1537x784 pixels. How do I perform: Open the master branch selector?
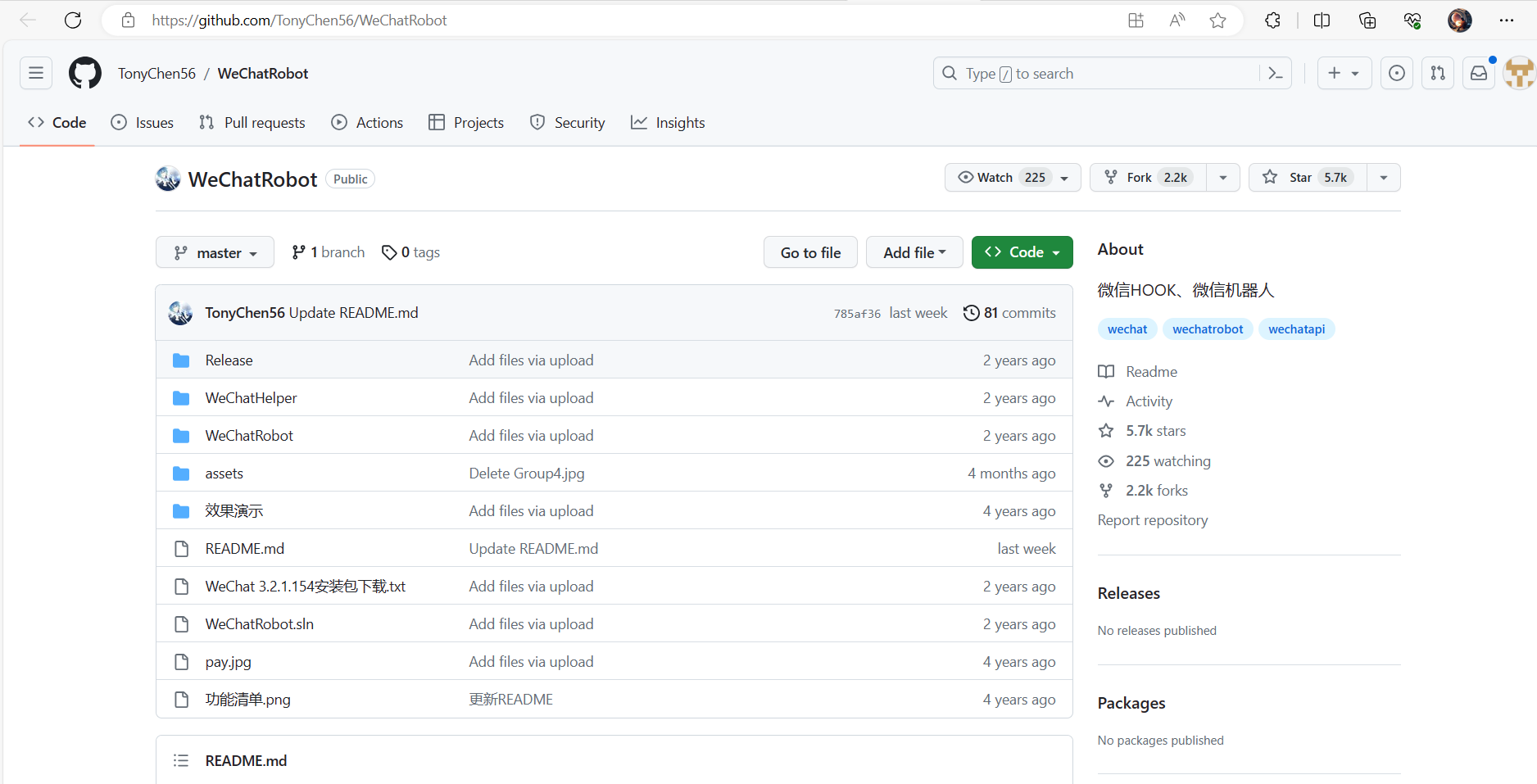click(215, 252)
